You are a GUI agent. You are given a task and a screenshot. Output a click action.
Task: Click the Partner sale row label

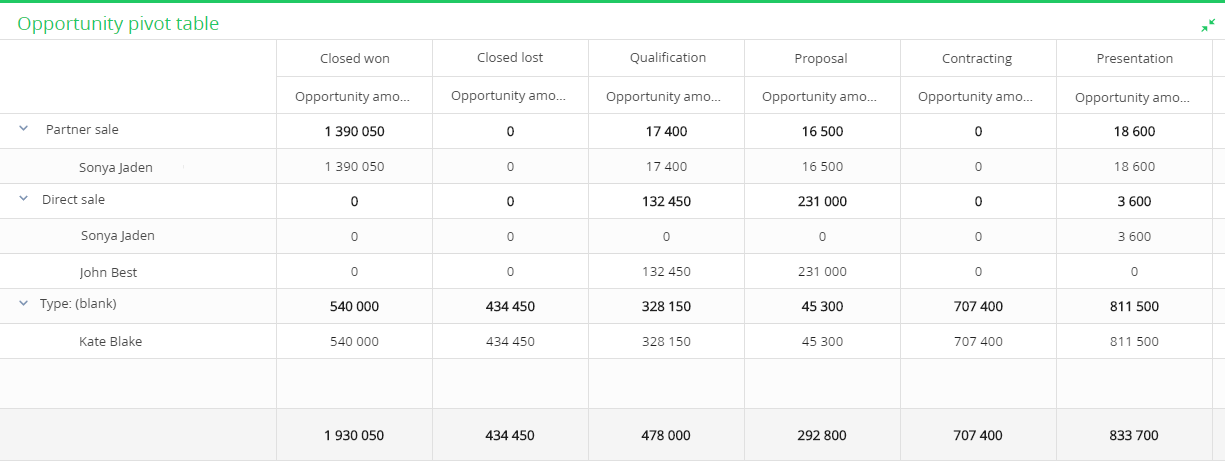pyautogui.click(x=82, y=129)
